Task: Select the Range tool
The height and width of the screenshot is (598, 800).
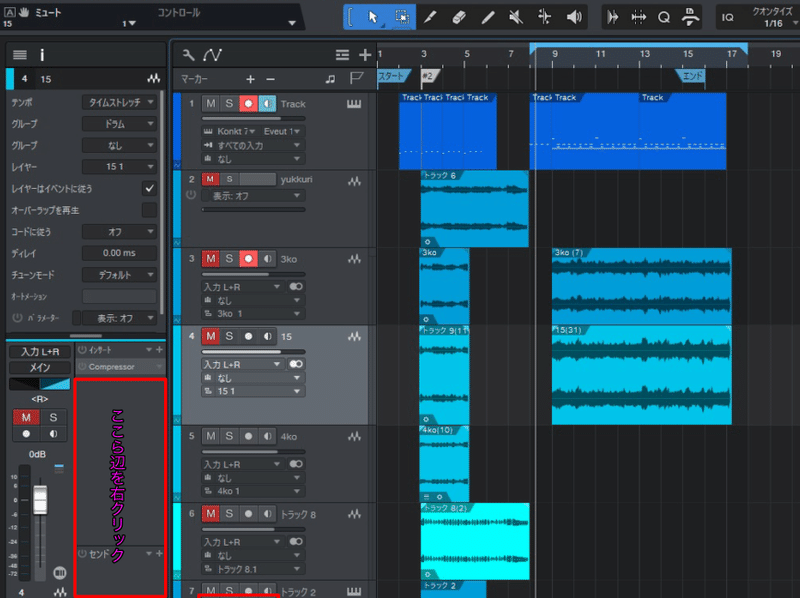Action: (402, 17)
